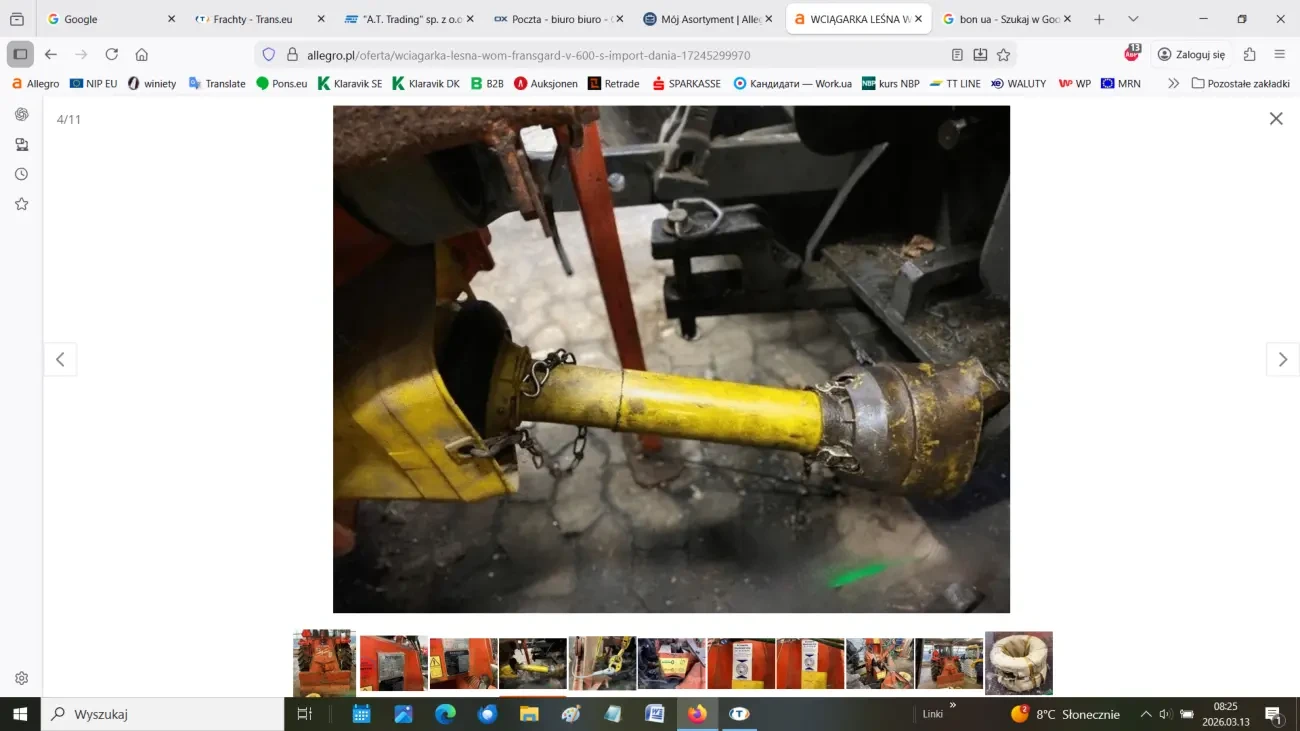This screenshot has width=1300, height=731.
Task: Switch to the Frachty - Trans.eu tab
Action: click(x=255, y=19)
